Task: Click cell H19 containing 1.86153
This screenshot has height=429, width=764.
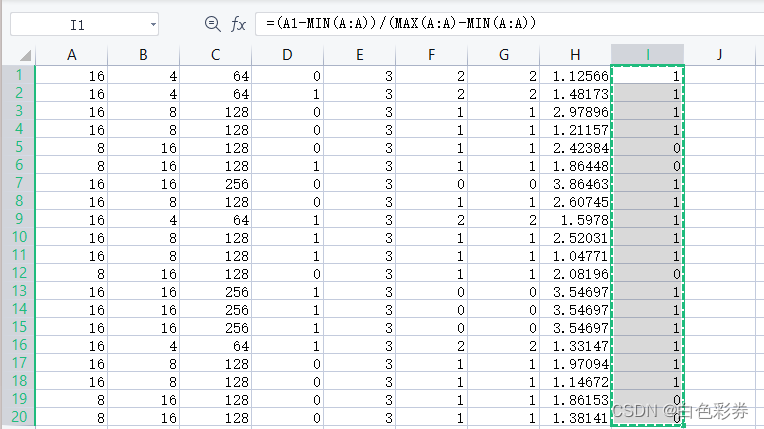Action: (x=575, y=400)
